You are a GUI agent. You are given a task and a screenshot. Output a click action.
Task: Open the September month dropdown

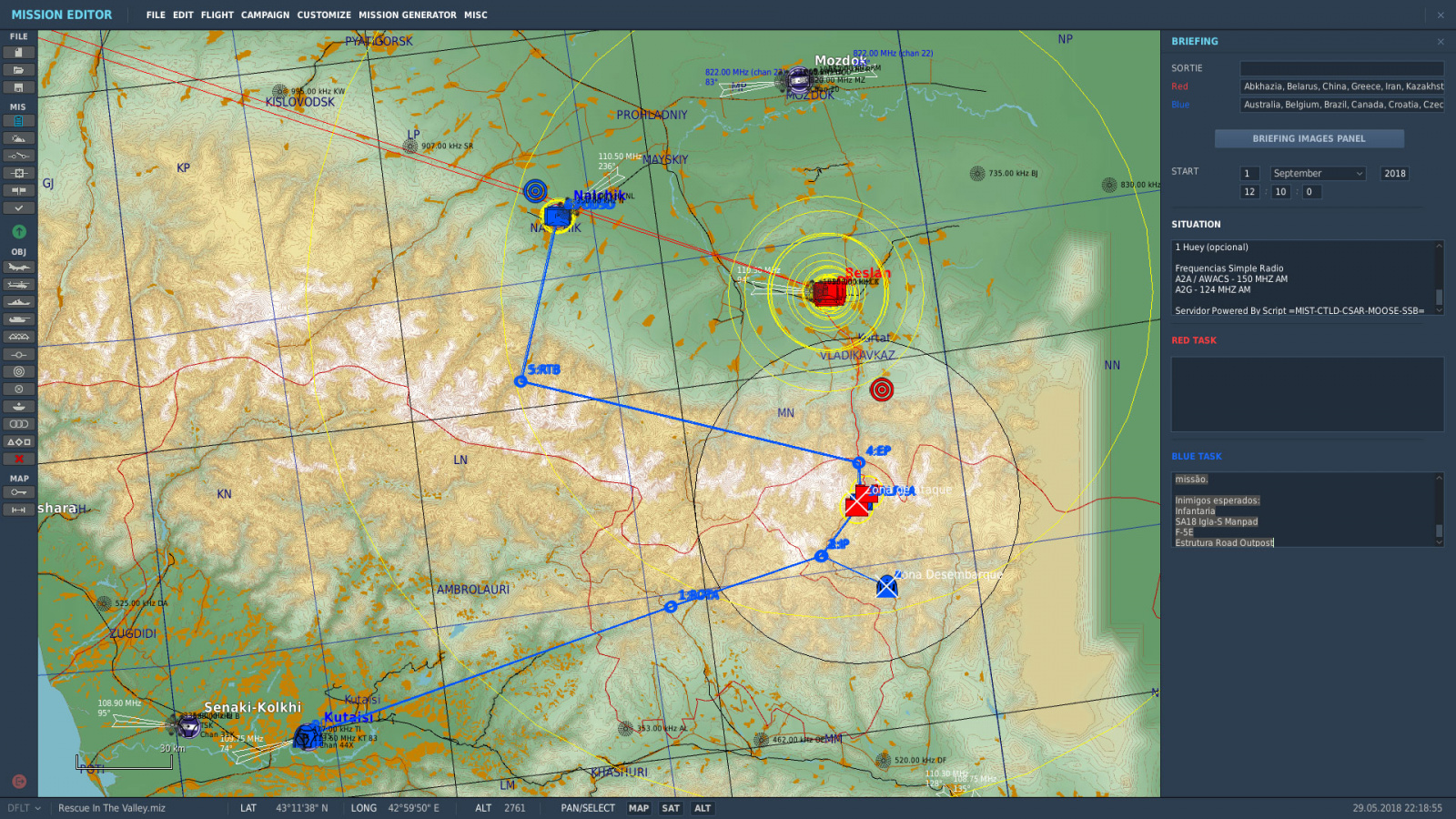point(1318,174)
